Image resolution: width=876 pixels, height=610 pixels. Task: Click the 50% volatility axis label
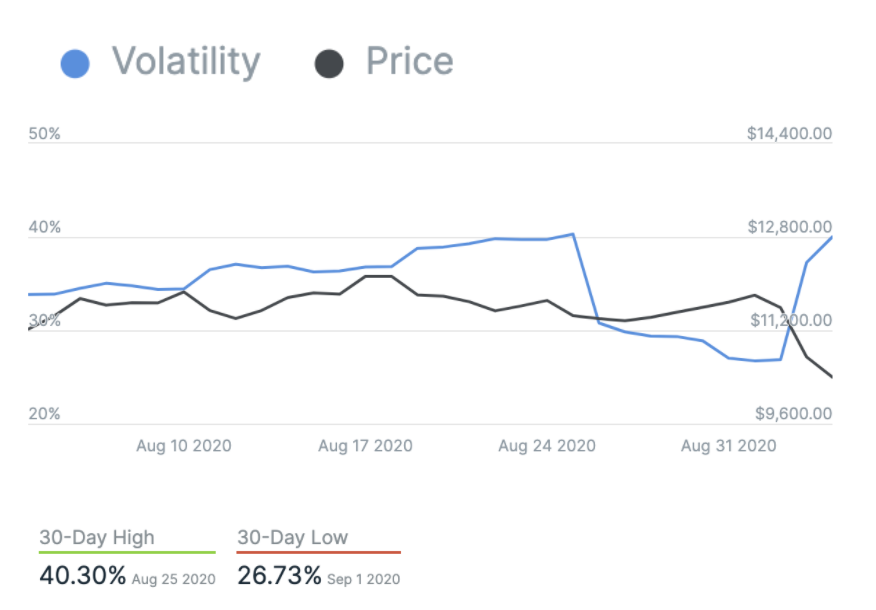[x=45, y=134]
